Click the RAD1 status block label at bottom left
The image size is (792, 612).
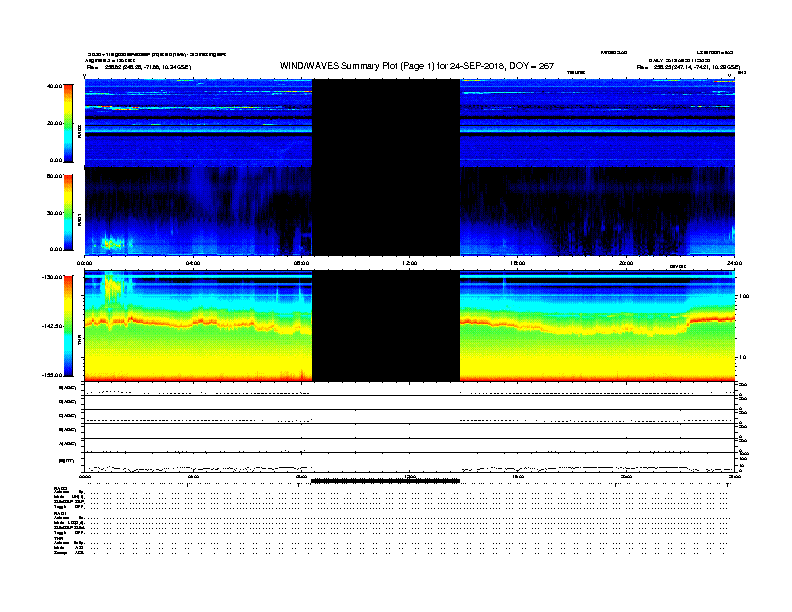[x=60, y=514]
